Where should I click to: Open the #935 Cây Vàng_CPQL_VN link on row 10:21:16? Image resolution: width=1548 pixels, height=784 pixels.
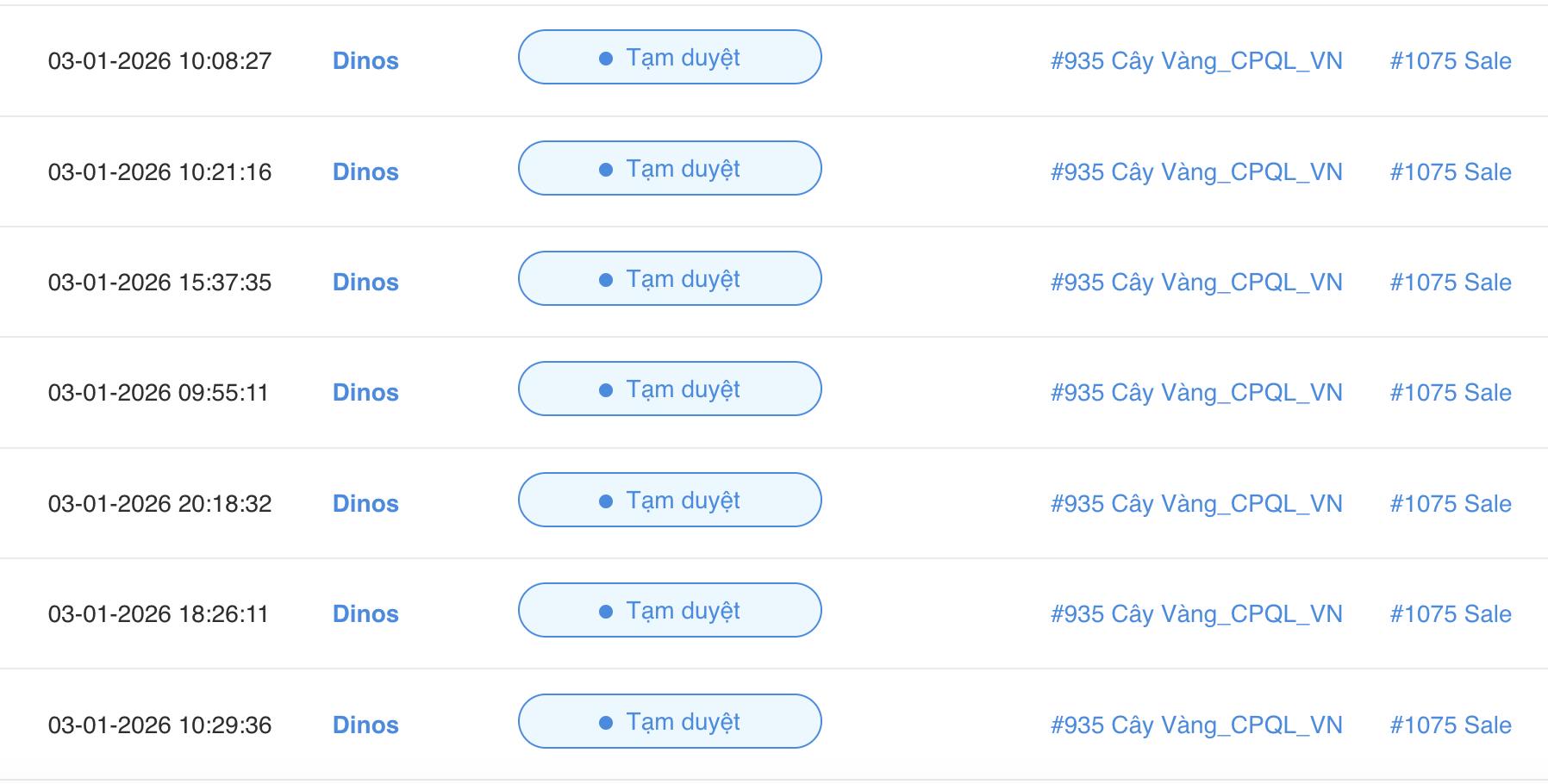tap(1197, 171)
